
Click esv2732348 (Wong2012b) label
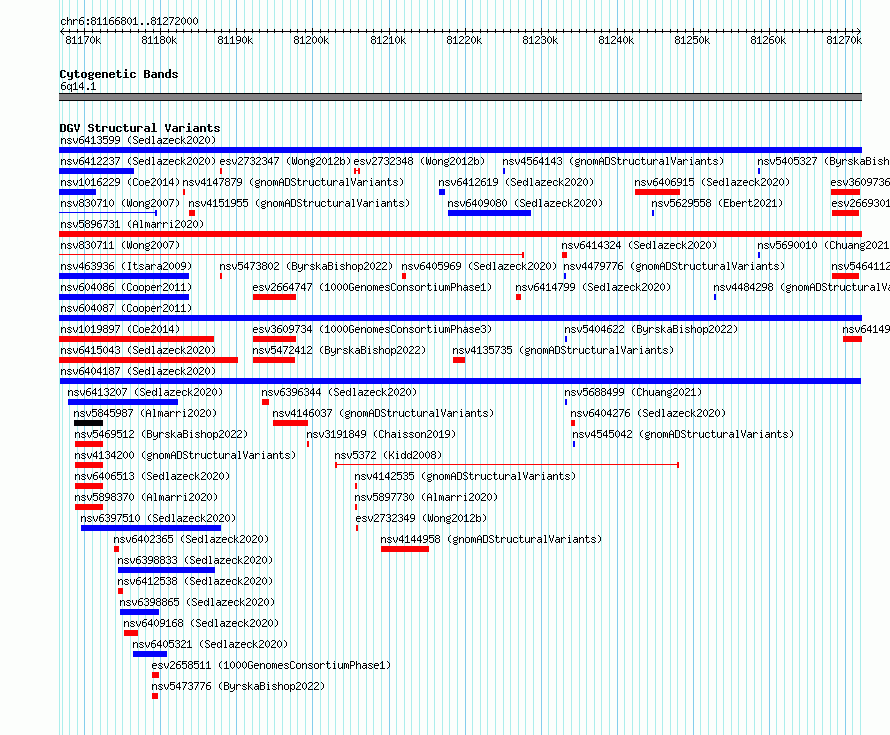419,161
